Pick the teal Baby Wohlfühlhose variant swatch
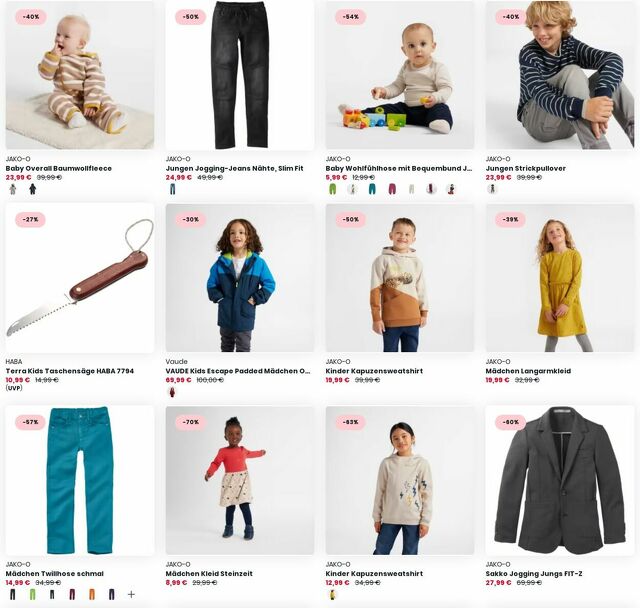640x608 pixels. [372, 189]
